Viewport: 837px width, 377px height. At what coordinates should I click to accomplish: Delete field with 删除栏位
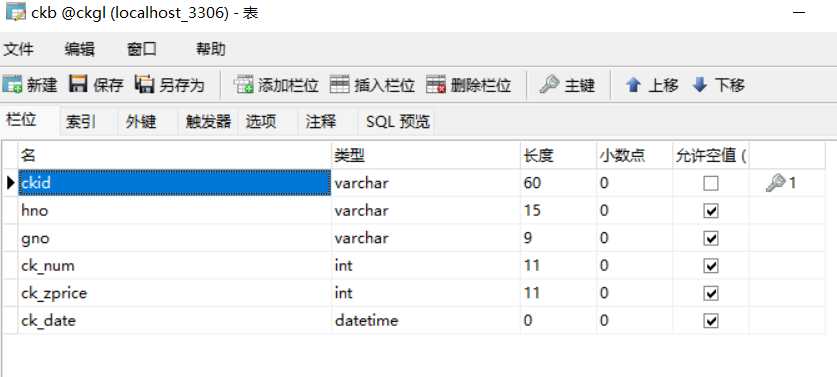(x=469, y=84)
